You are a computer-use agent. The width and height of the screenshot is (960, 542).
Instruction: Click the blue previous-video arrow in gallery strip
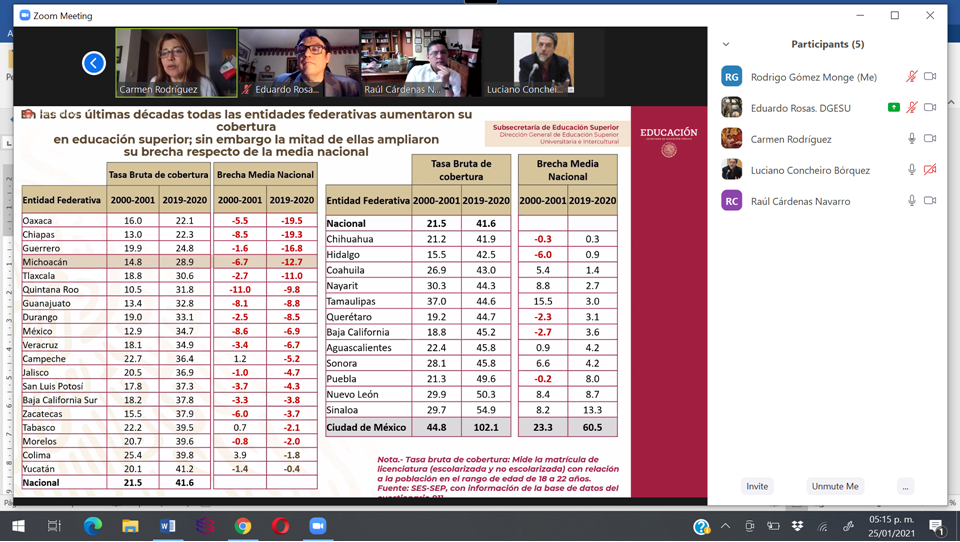point(93,63)
